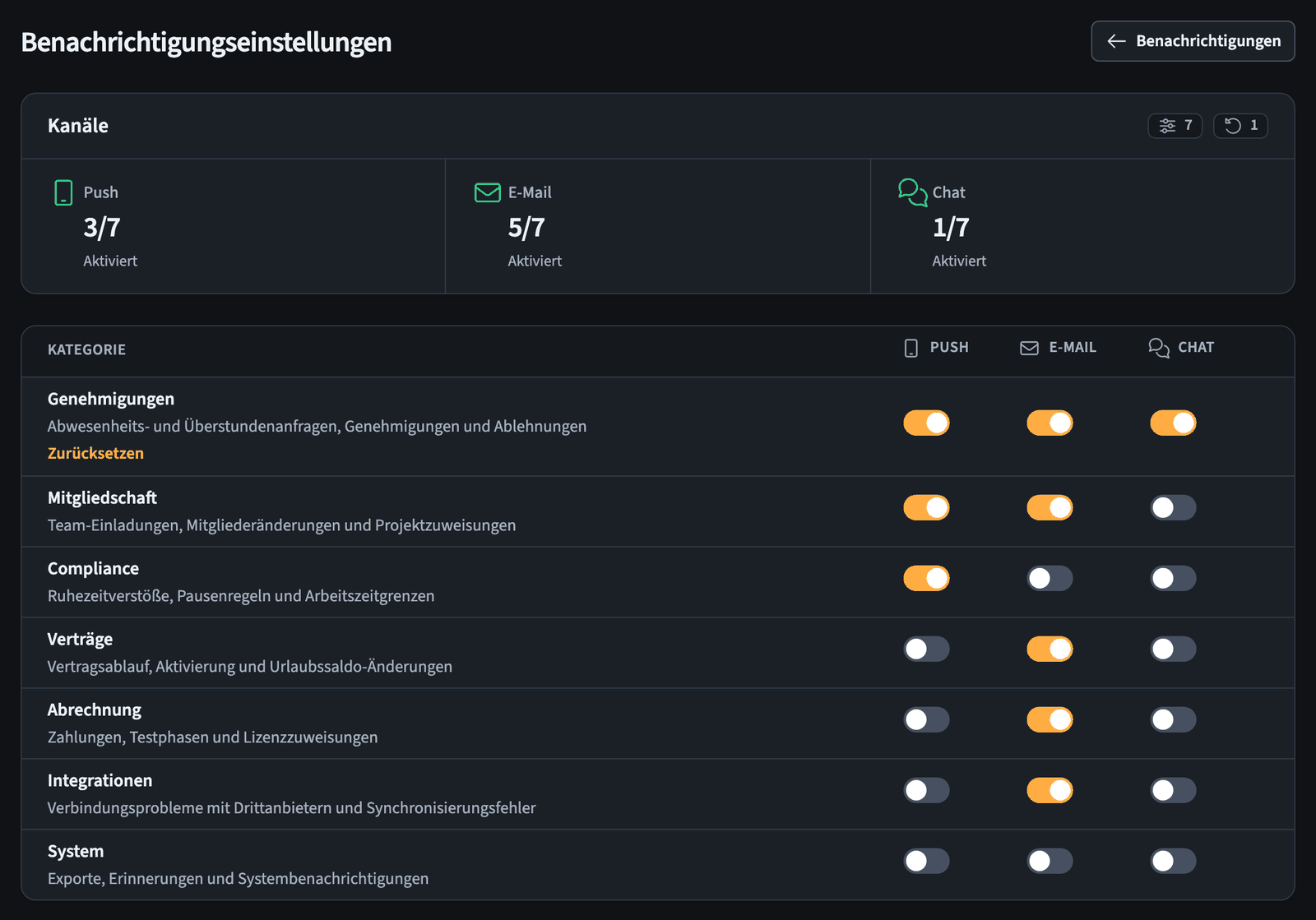The image size is (1316, 920).
Task: Disable Push for Genehmigungen
Action: [927, 423]
